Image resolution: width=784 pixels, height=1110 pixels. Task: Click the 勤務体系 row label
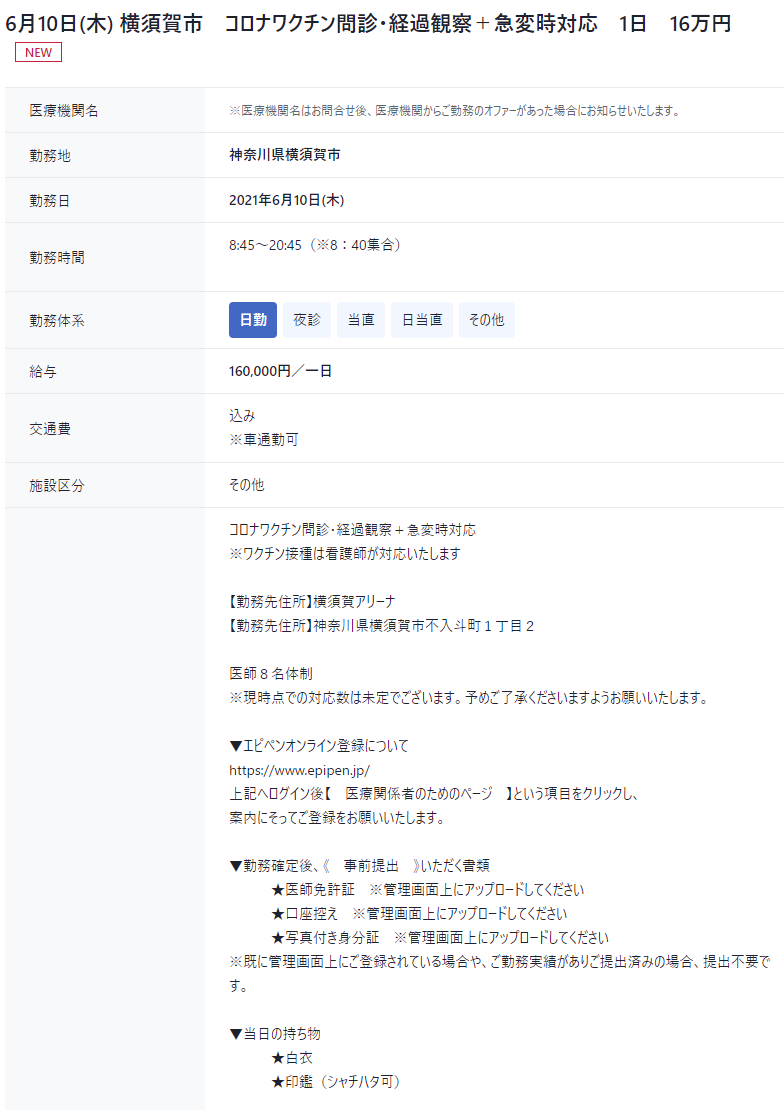click(57, 321)
